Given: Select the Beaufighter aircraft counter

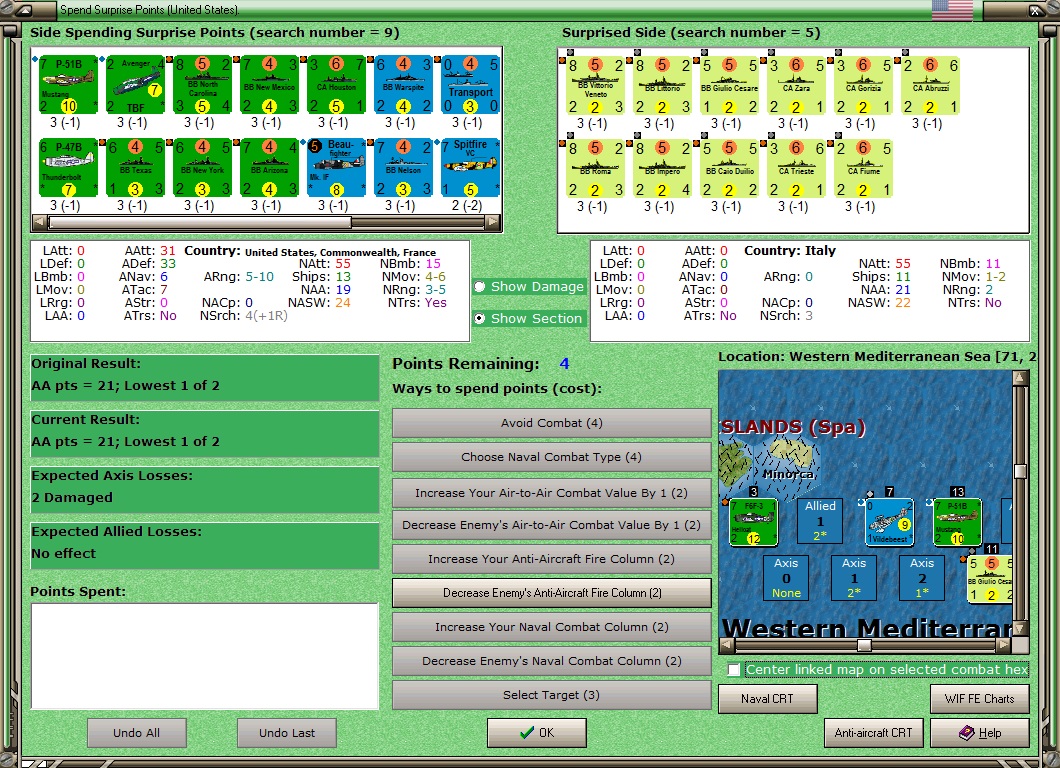Looking at the screenshot, I should click(x=337, y=168).
